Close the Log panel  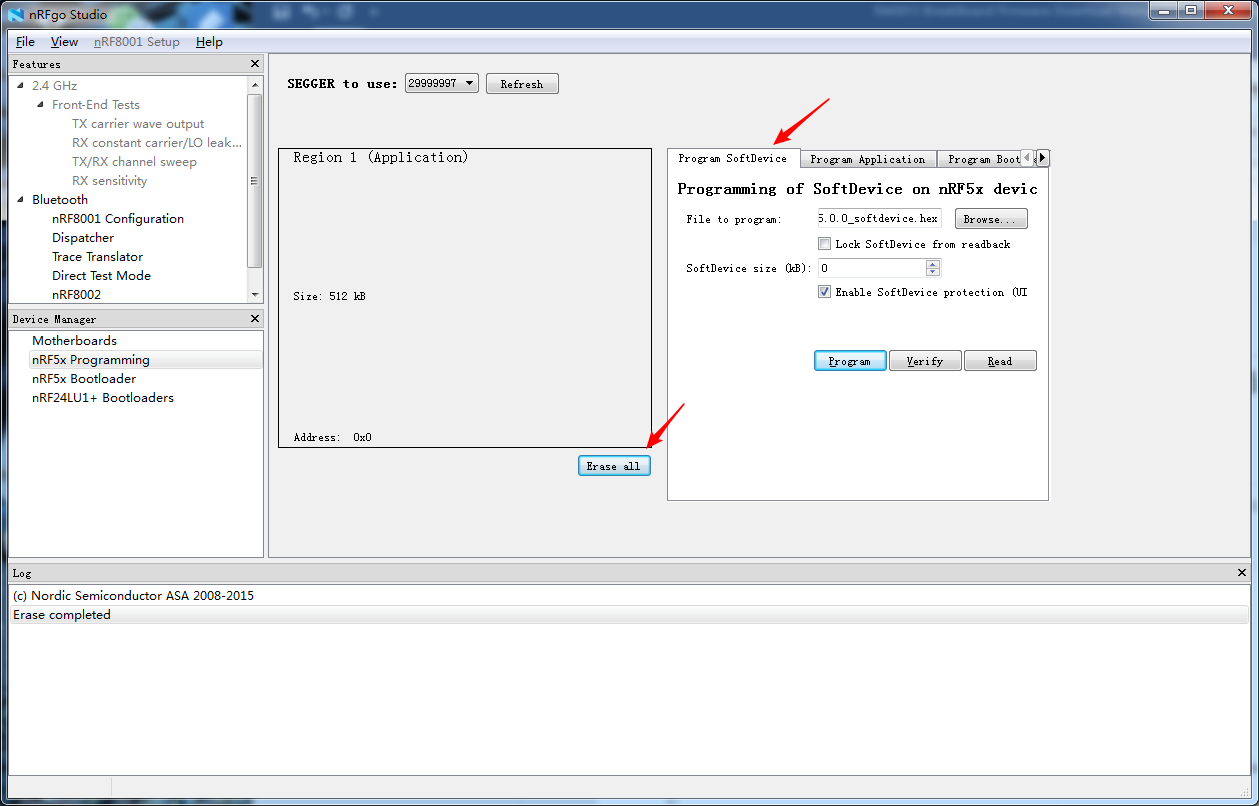point(1242,573)
